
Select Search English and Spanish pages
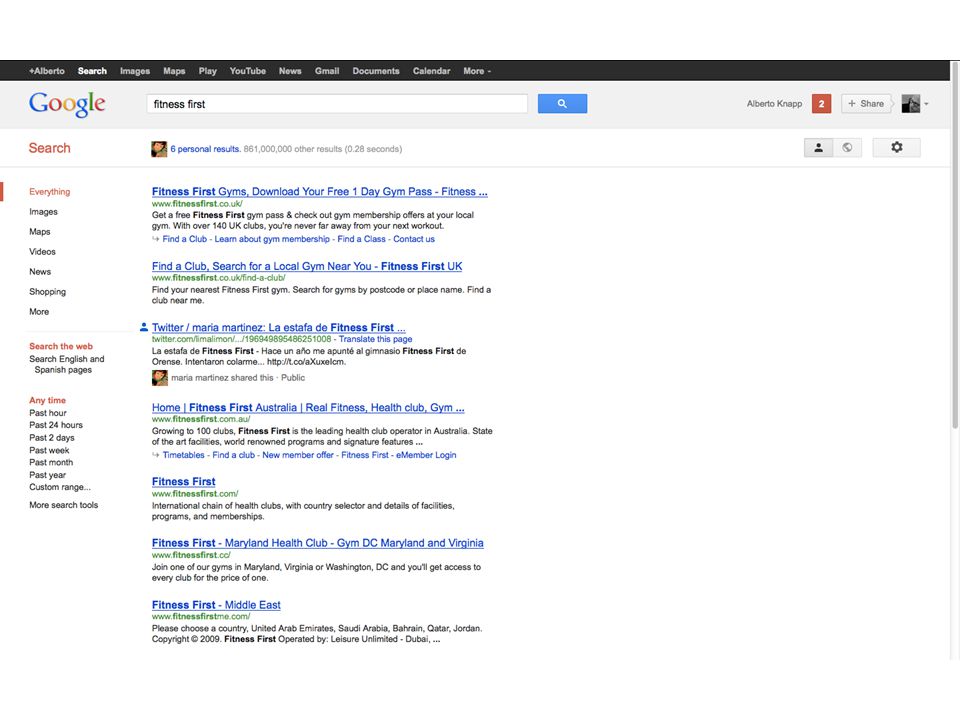[x=67, y=364]
